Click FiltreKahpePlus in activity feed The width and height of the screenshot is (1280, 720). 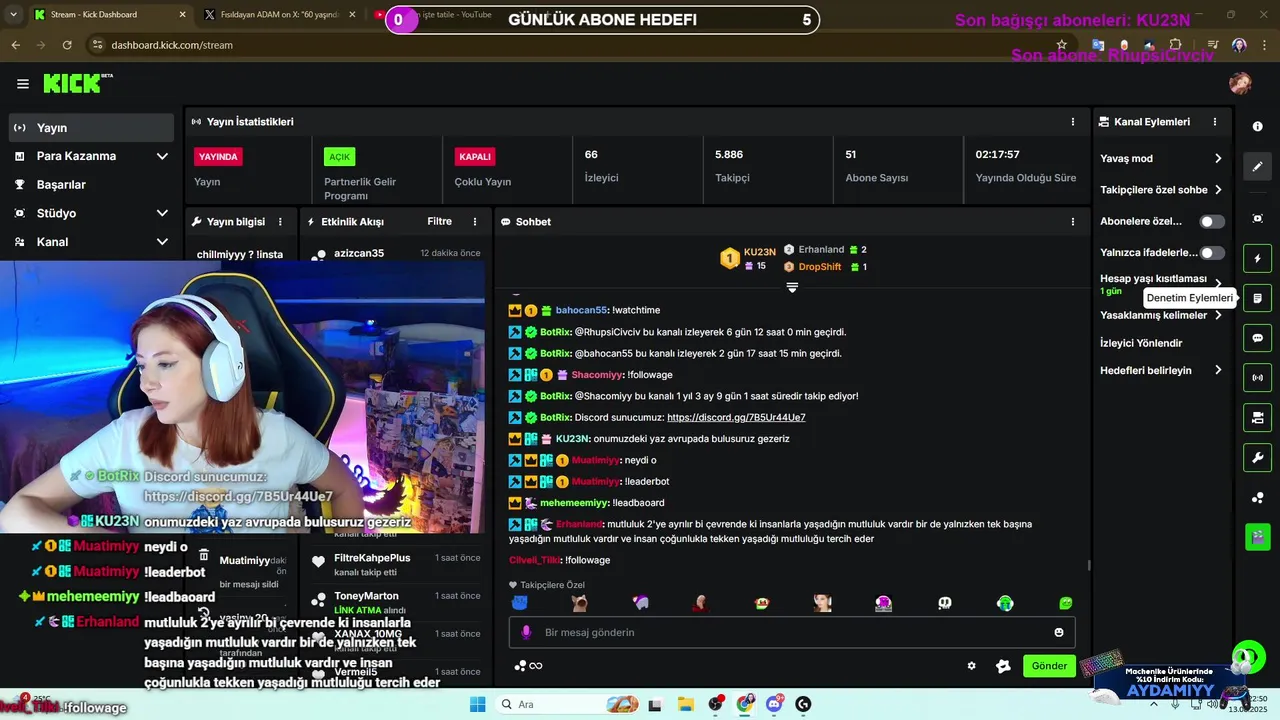[x=372, y=558]
